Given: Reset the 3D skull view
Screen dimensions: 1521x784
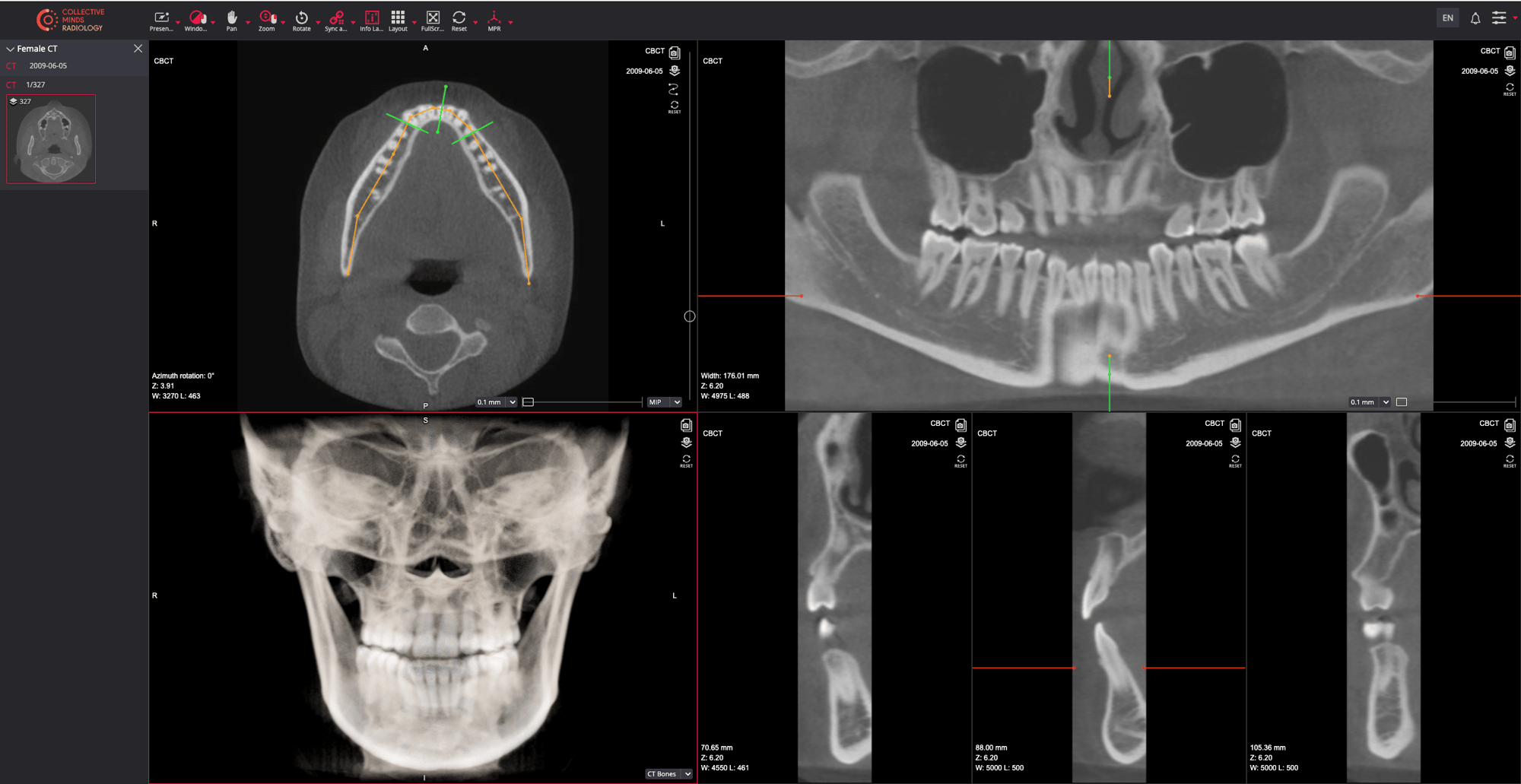Looking at the screenshot, I should pos(686,461).
